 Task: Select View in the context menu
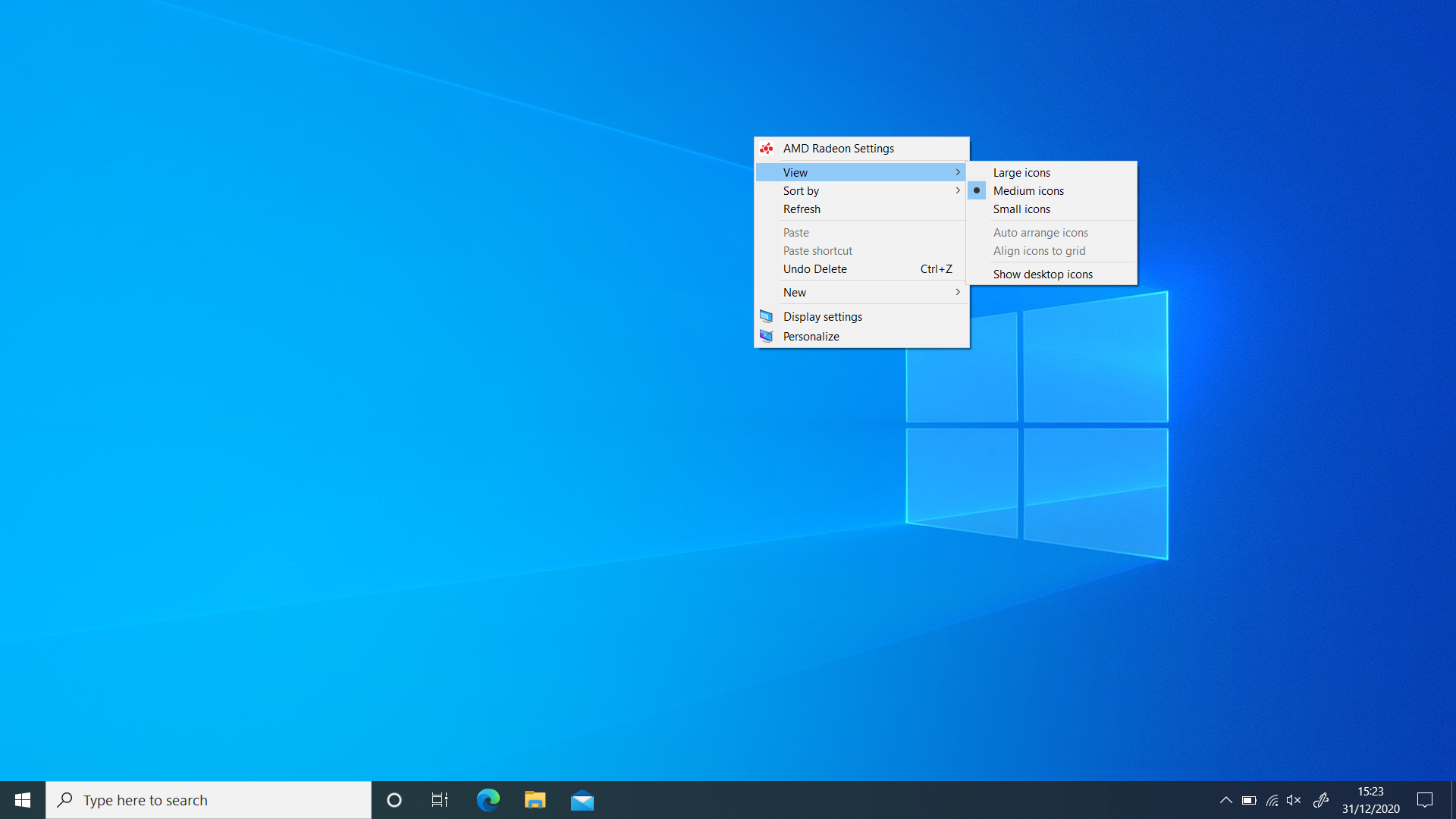coord(861,172)
